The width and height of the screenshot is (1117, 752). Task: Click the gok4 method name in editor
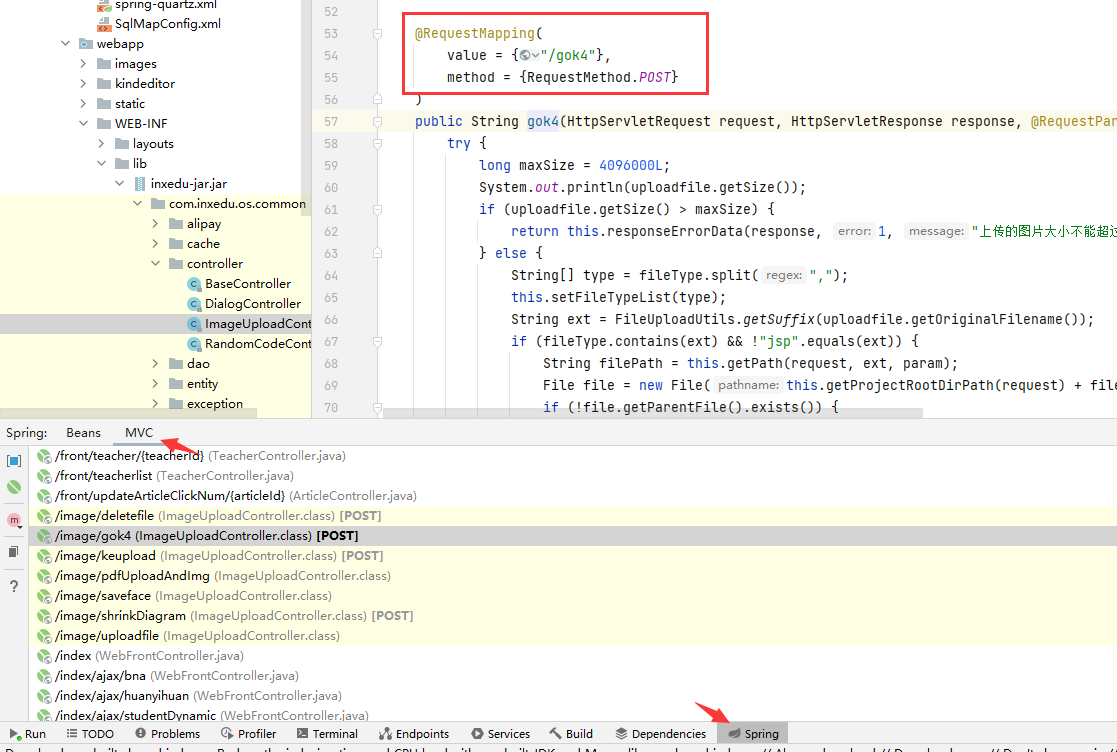point(543,122)
